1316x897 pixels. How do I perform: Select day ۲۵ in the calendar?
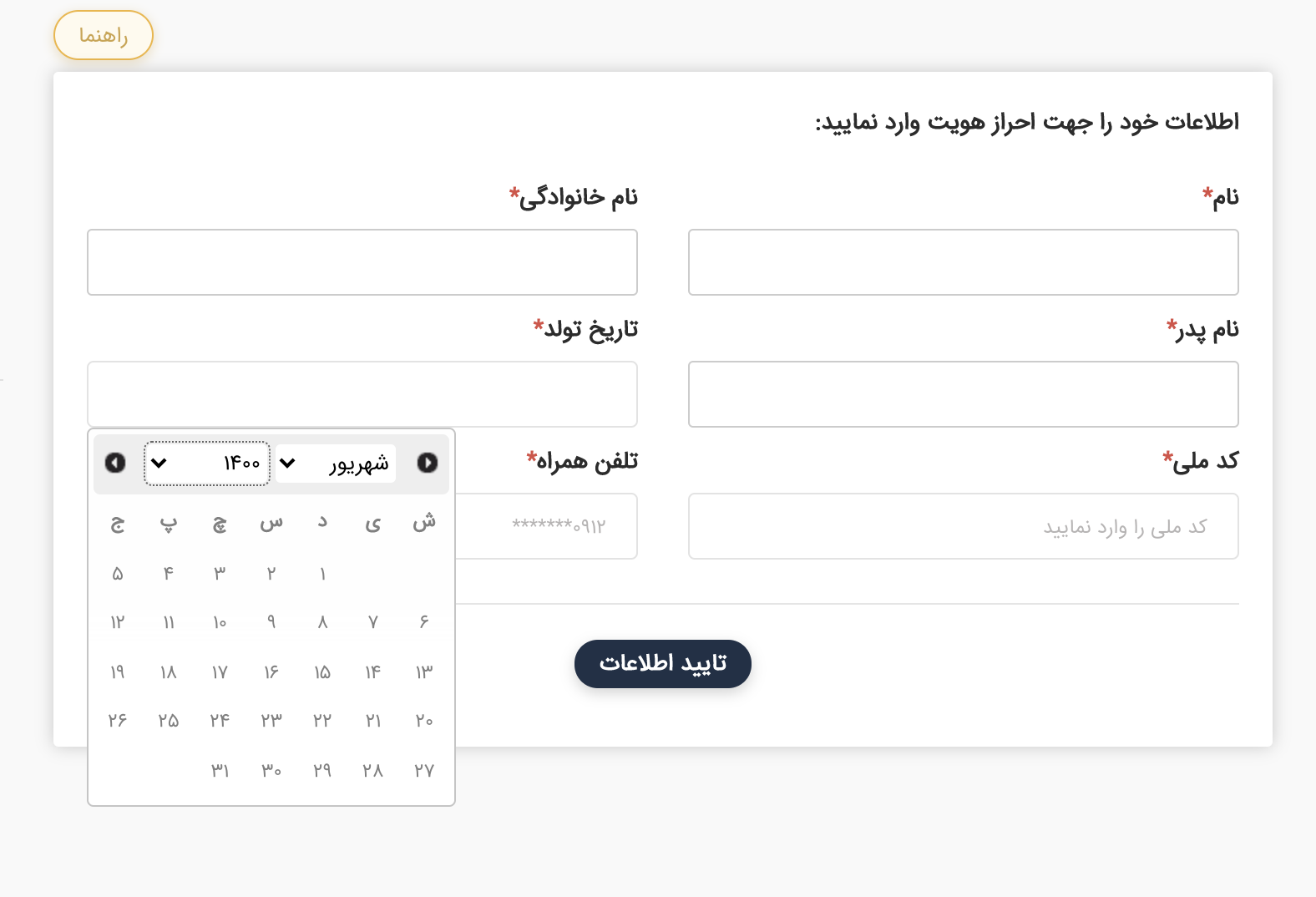point(169,720)
